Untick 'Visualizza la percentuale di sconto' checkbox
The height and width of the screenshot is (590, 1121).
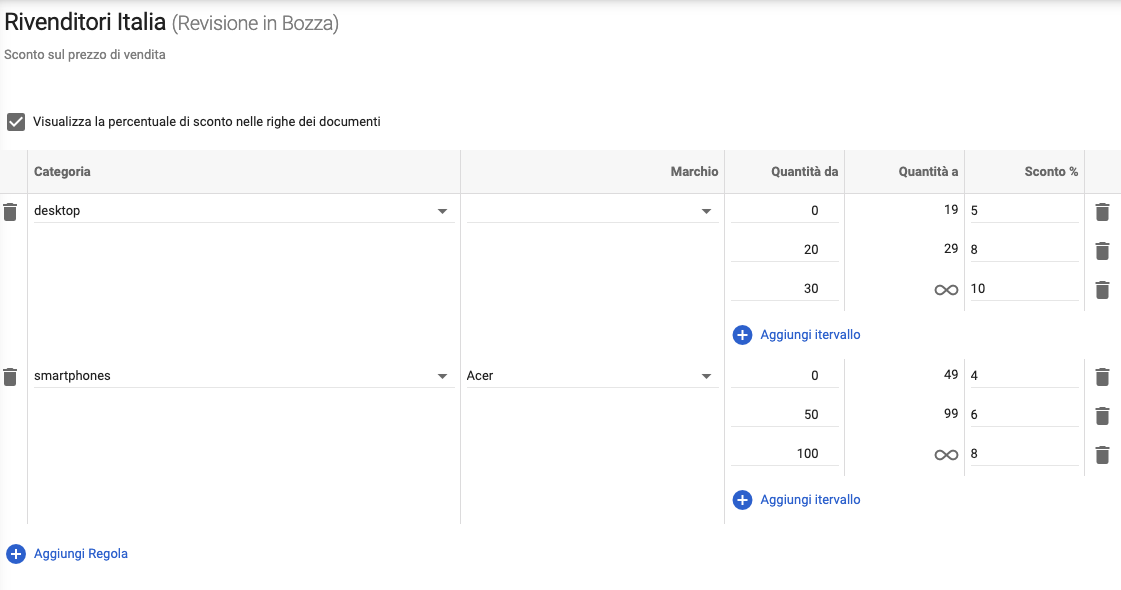click(x=16, y=122)
